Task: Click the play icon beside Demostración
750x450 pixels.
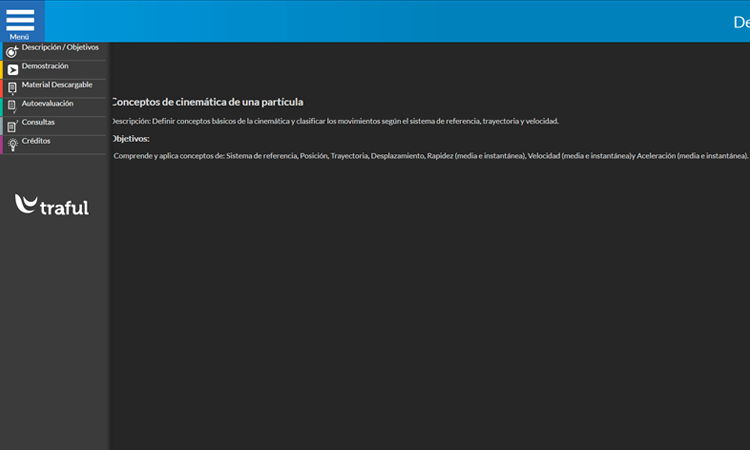Action: (12, 70)
